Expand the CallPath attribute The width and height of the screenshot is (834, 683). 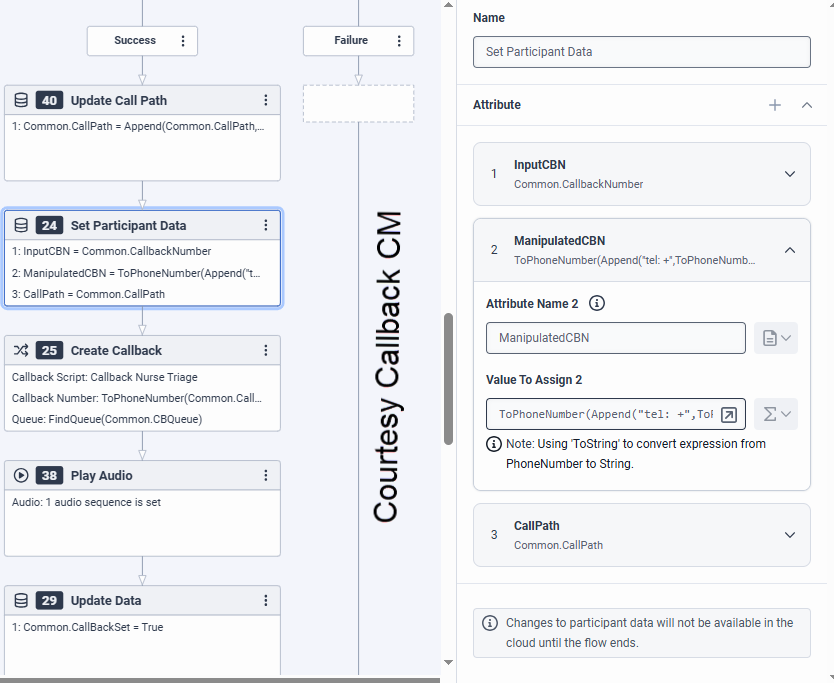coord(790,535)
